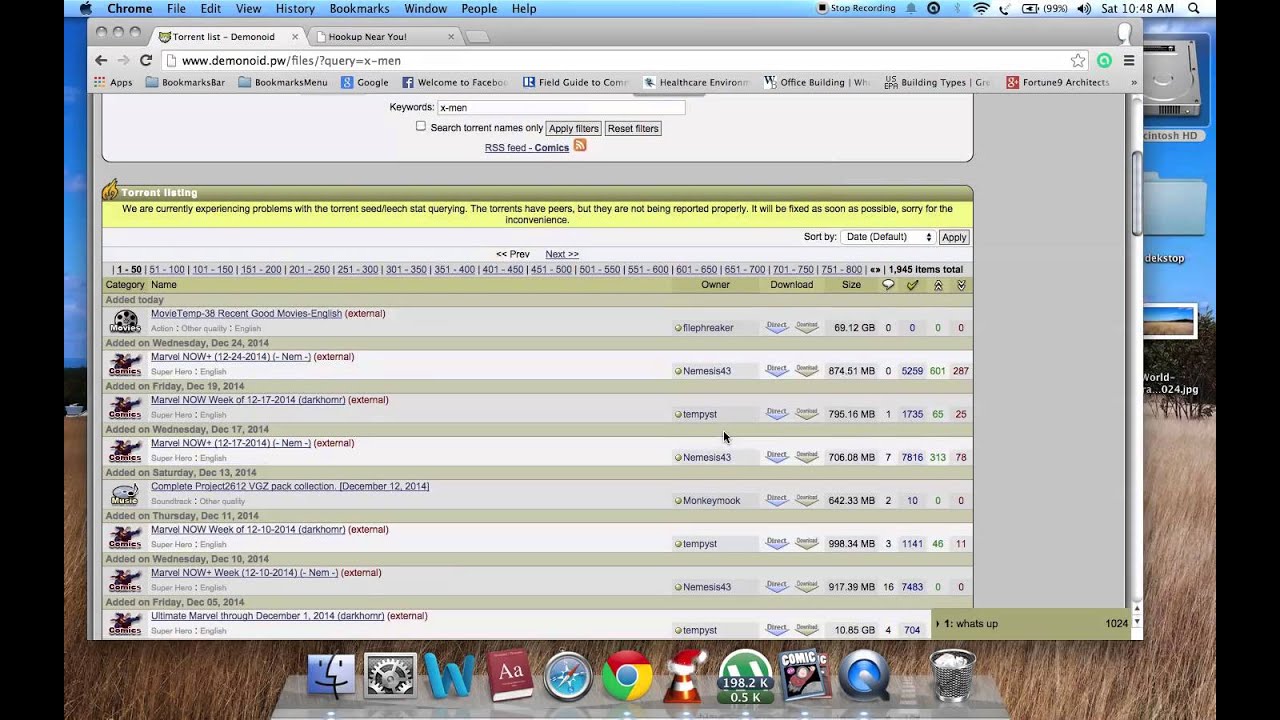
Task: Open Wi-Fi status menu
Action: pos(981,8)
